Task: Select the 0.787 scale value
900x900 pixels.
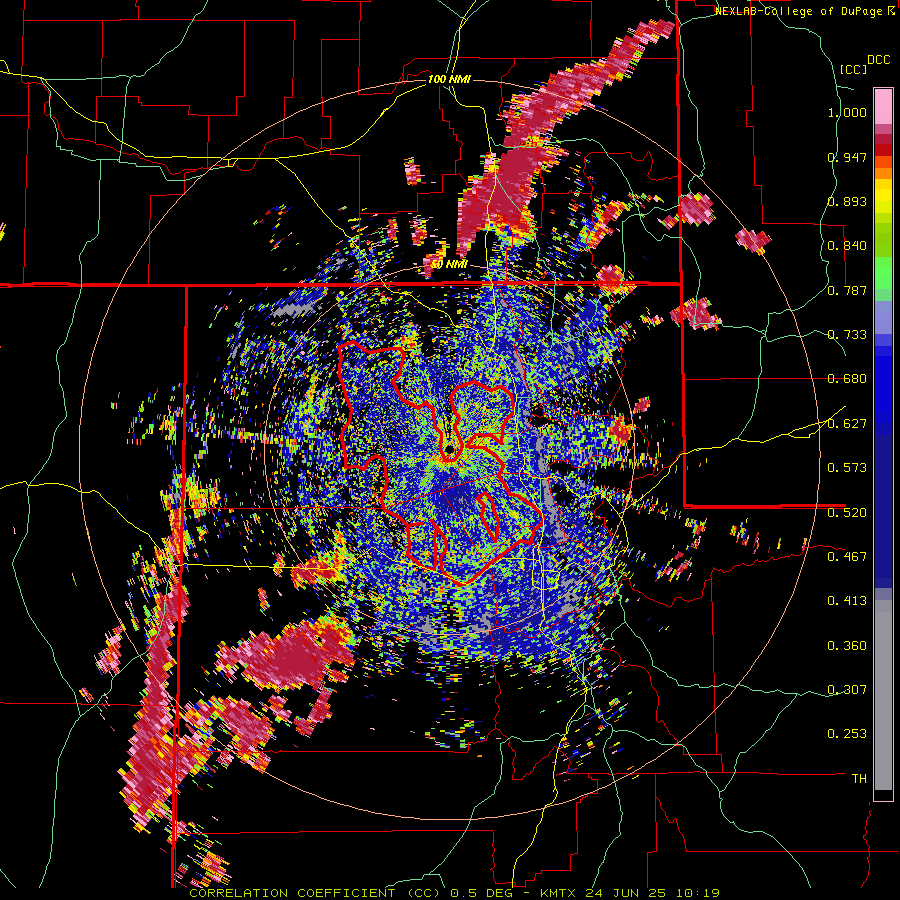Action: [x=847, y=290]
